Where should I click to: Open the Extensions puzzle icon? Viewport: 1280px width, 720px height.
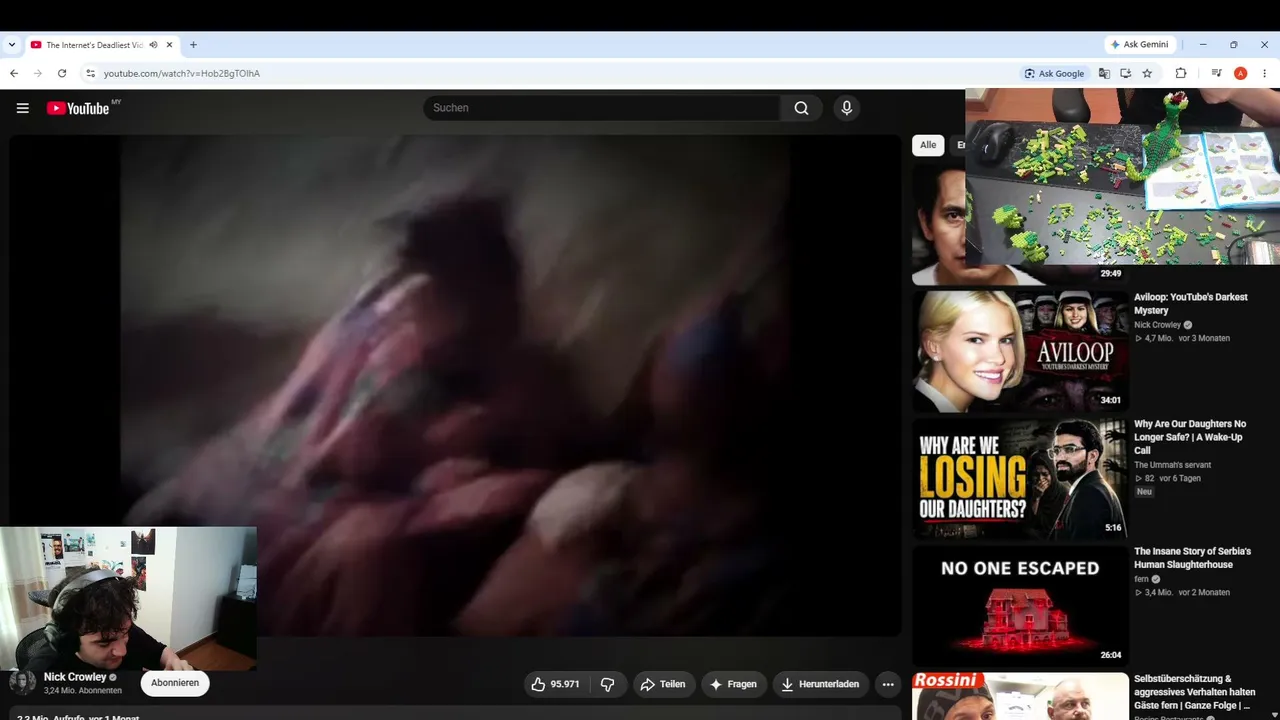click(1181, 73)
